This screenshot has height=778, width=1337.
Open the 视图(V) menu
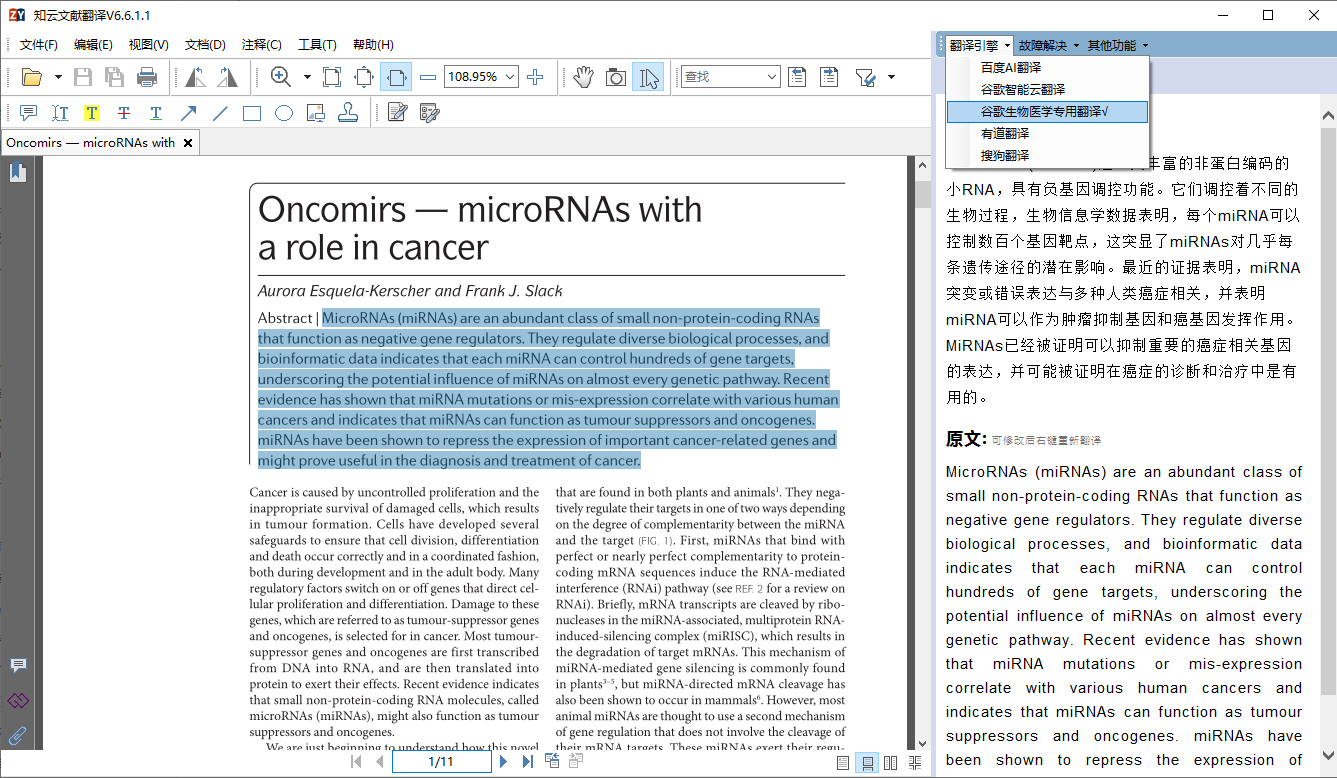(149, 45)
